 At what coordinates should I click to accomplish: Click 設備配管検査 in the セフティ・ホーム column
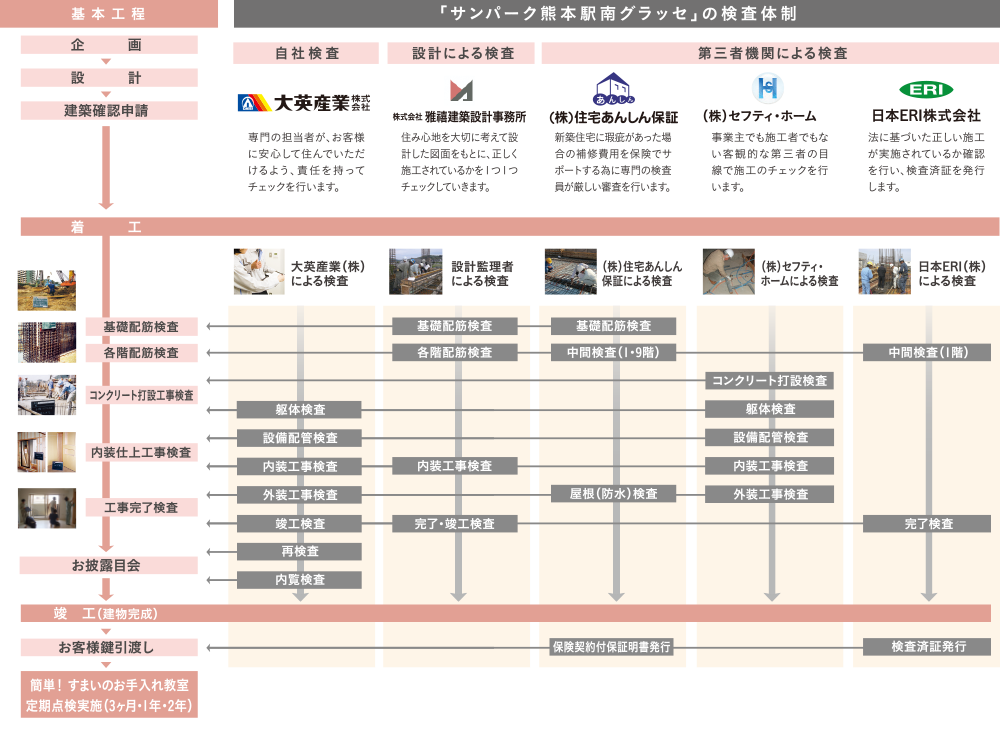click(770, 438)
